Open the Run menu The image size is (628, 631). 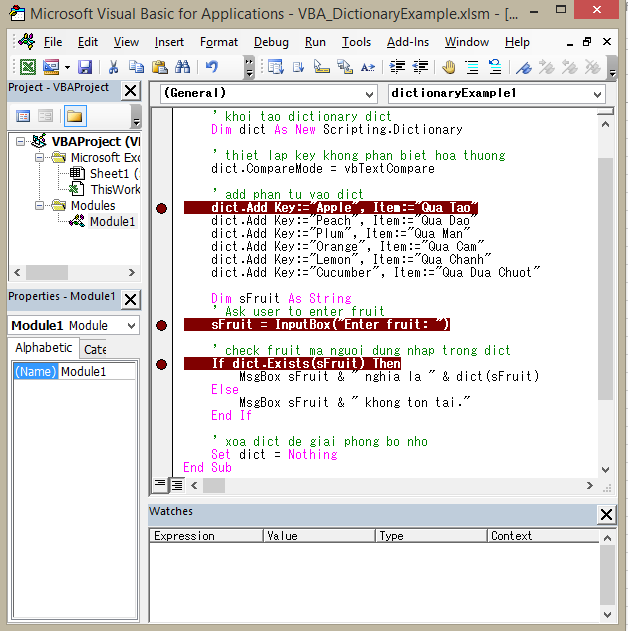click(x=315, y=42)
